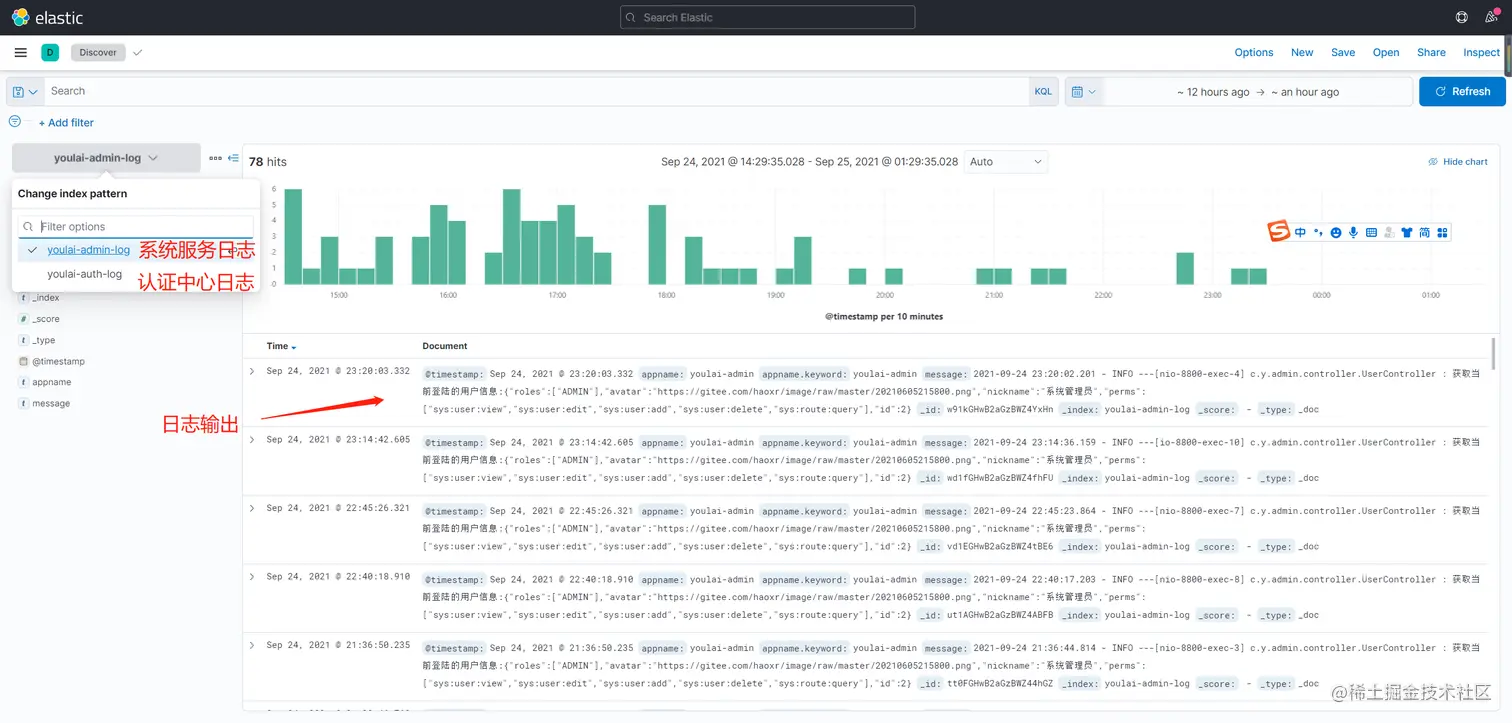Image resolution: width=1512 pixels, height=723 pixels.
Task: Open the Auto interval dropdown
Action: point(1006,161)
